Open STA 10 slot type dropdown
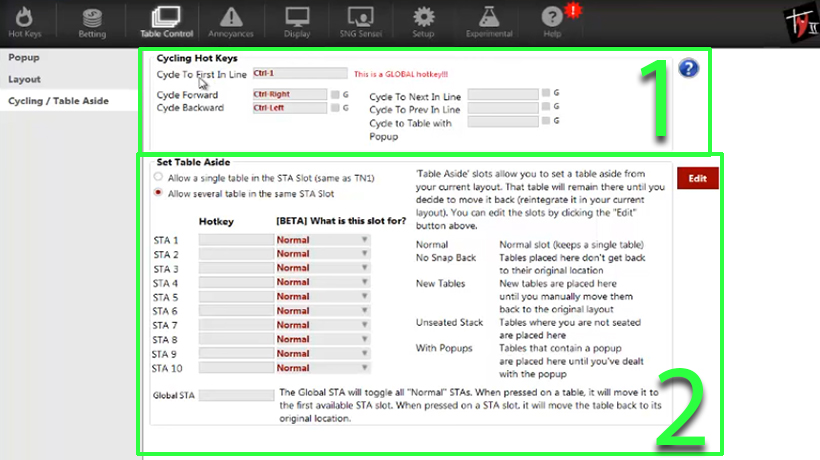The width and height of the screenshot is (820, 460). click(323, 368)
